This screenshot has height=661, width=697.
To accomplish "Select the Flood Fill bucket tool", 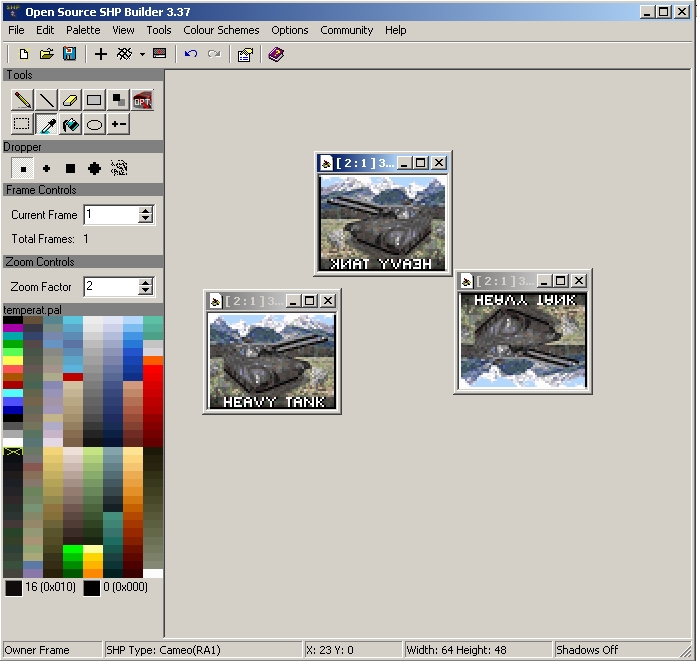I will coord(70,124).
